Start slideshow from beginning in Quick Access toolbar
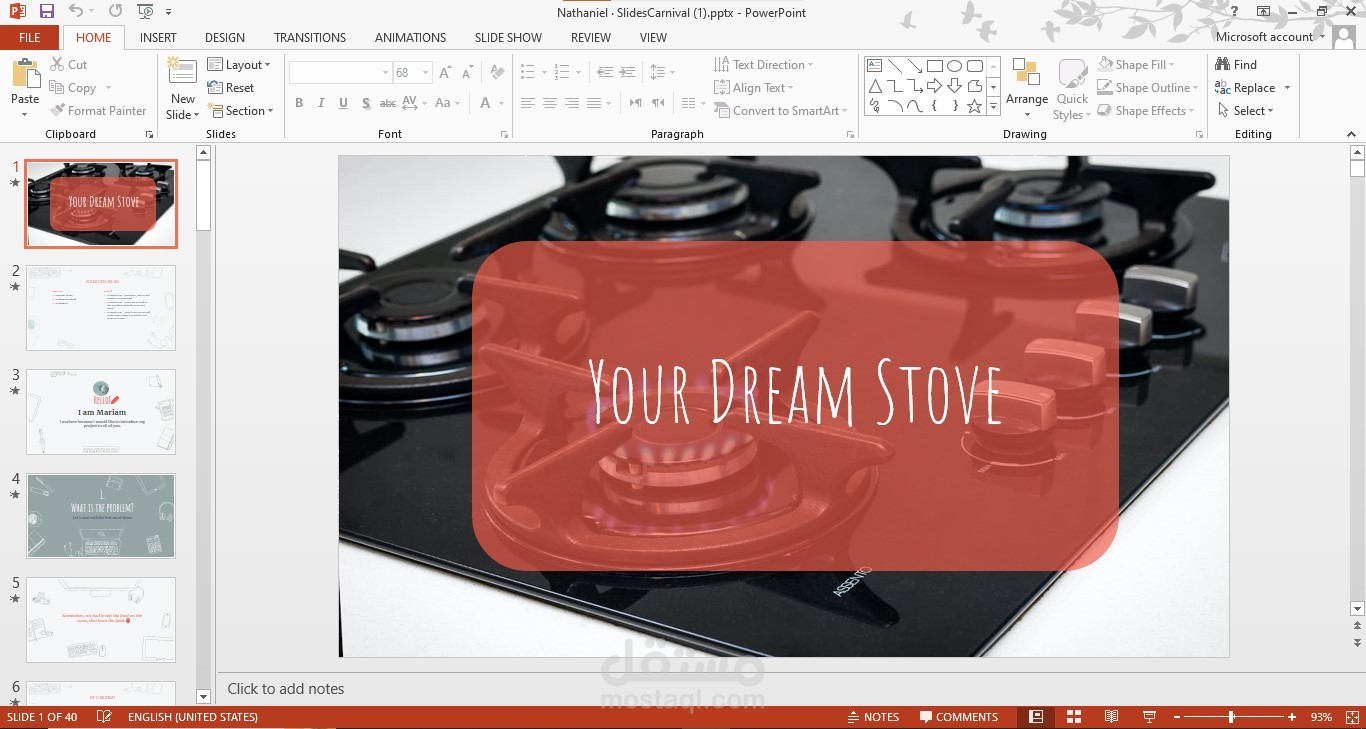 [146, 12]
